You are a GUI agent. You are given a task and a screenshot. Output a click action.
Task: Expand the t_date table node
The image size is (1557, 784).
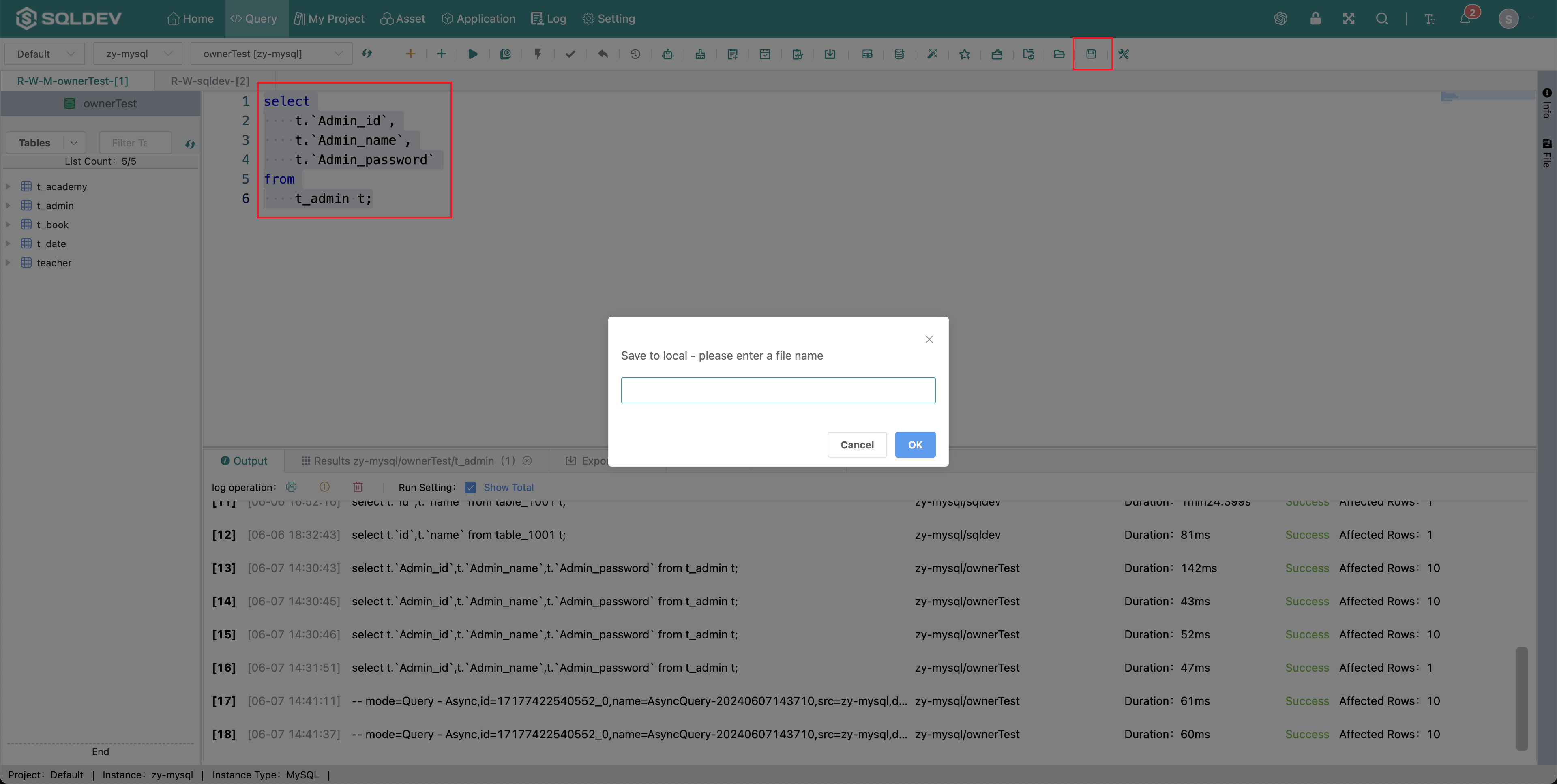click(x=8, y=244)
